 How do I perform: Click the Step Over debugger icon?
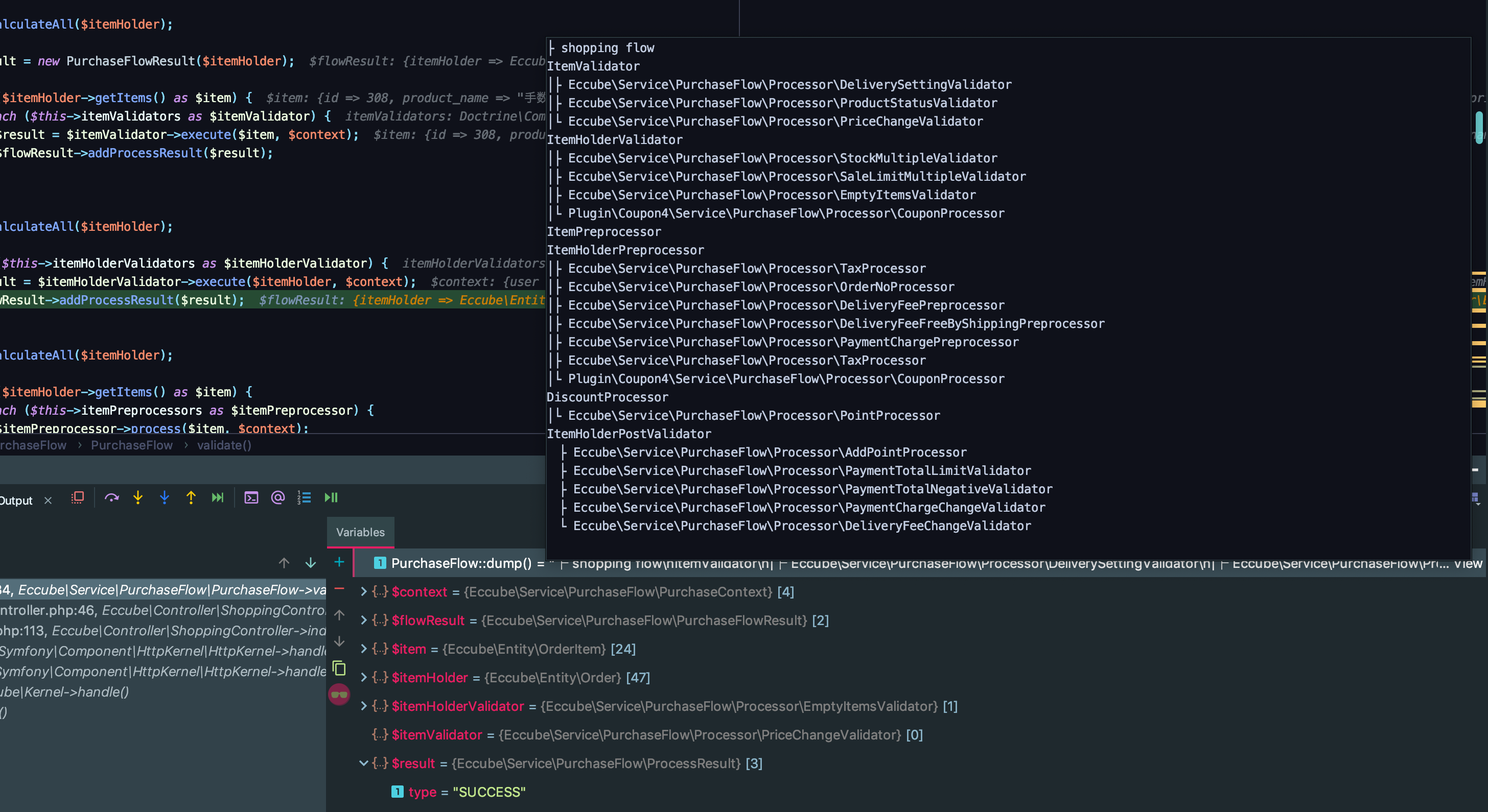pos(111,497)
